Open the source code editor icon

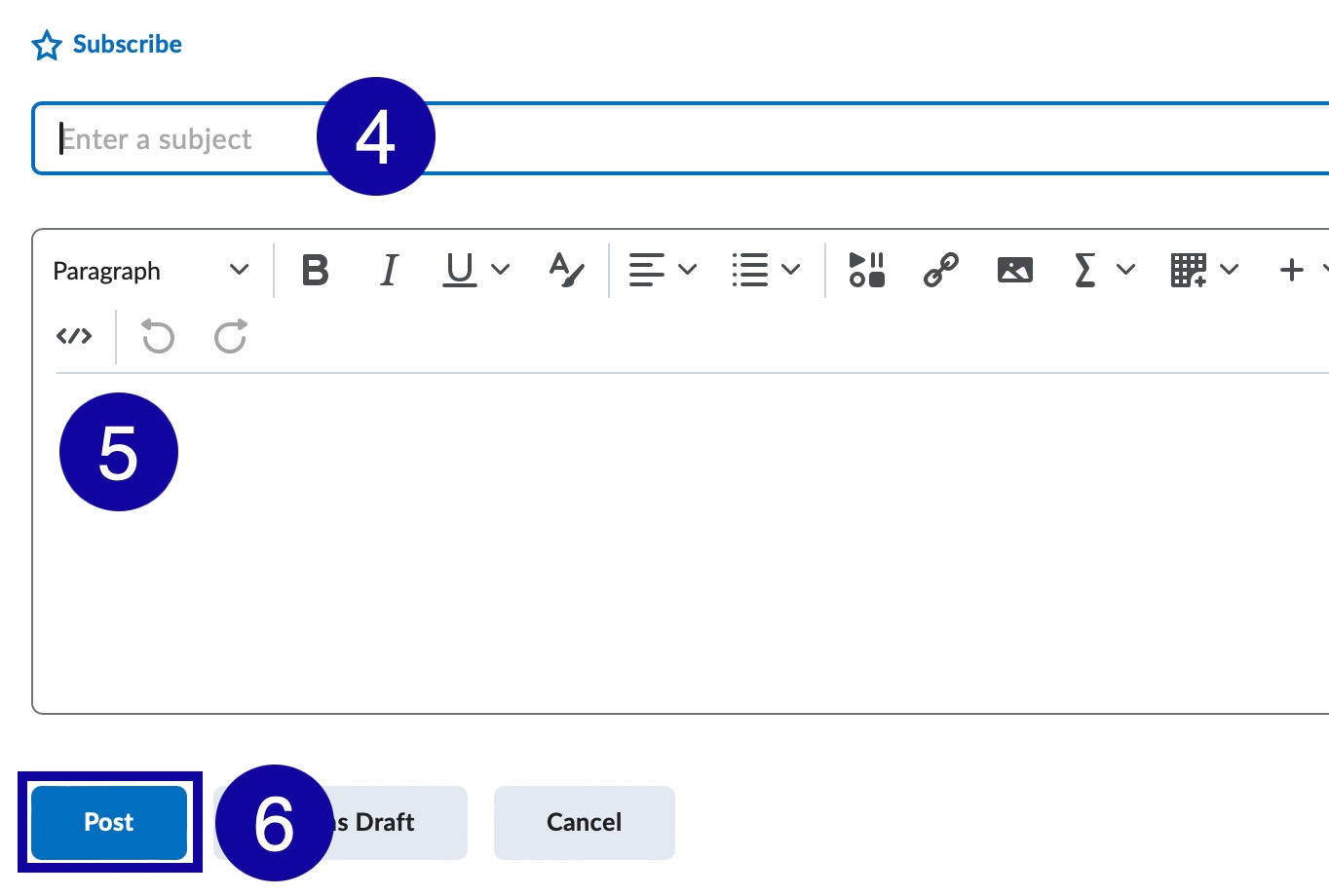pyautogui.click(x=74, y=337)
